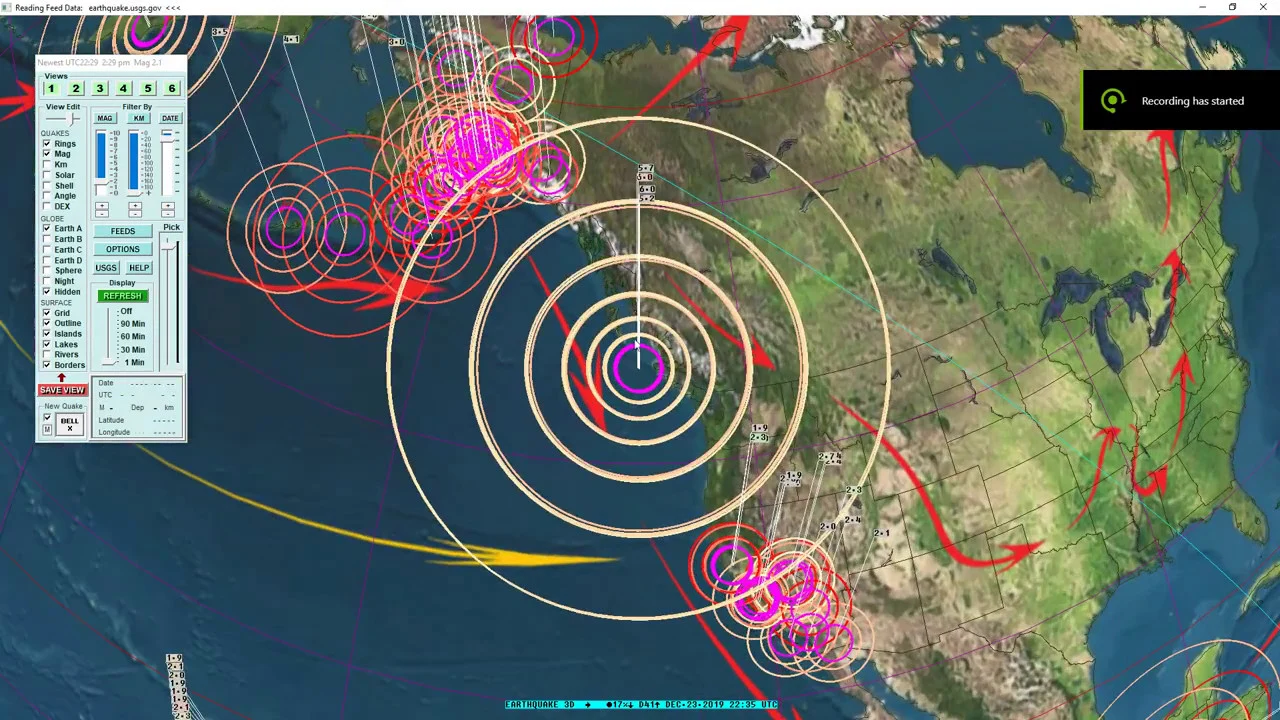The width and height of the screenshot is (1280, 720).
Task: Switch to view 5
Action: tap(147, 88)
